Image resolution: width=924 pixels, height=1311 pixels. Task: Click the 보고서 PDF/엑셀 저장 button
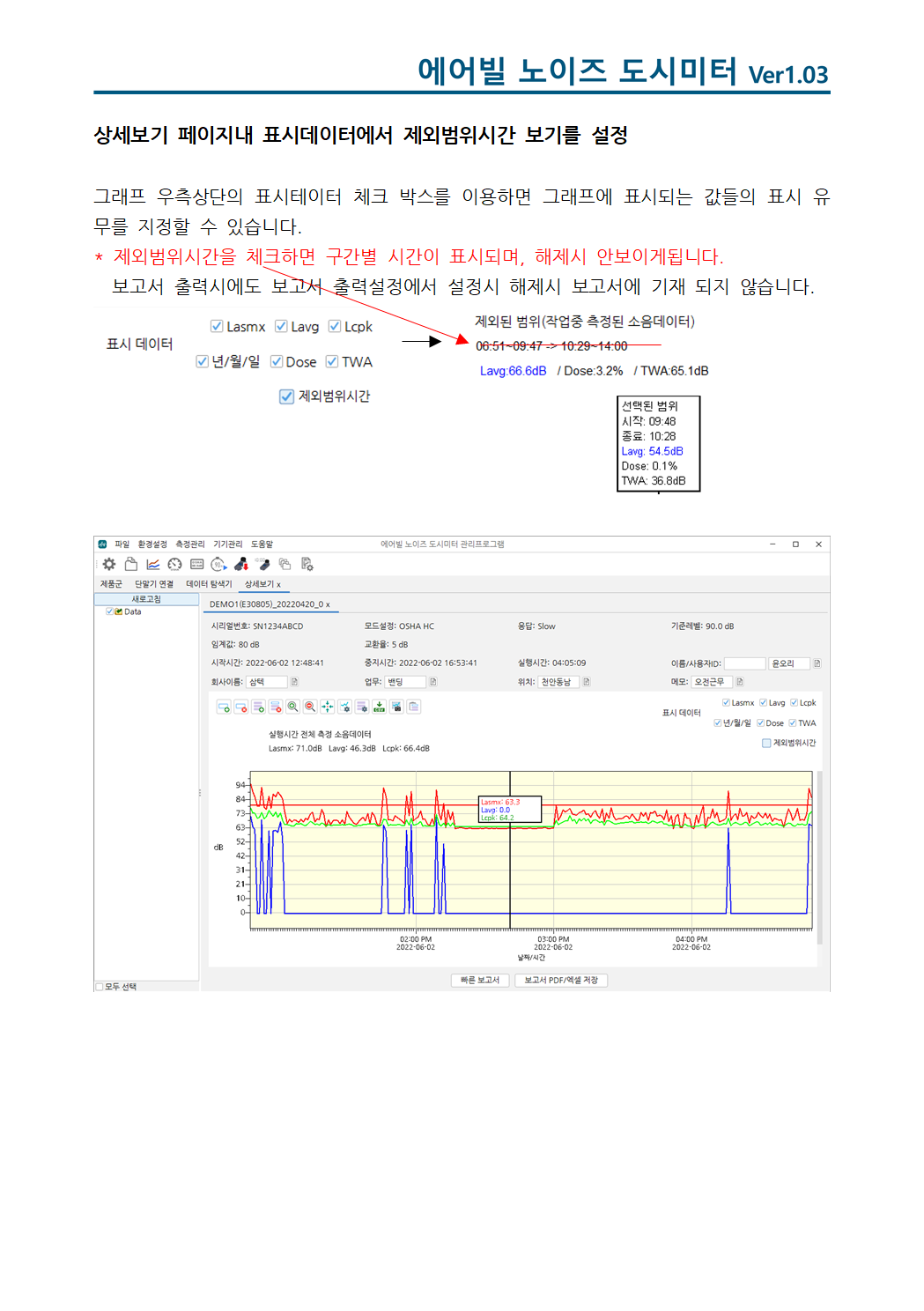pos(561,981)
